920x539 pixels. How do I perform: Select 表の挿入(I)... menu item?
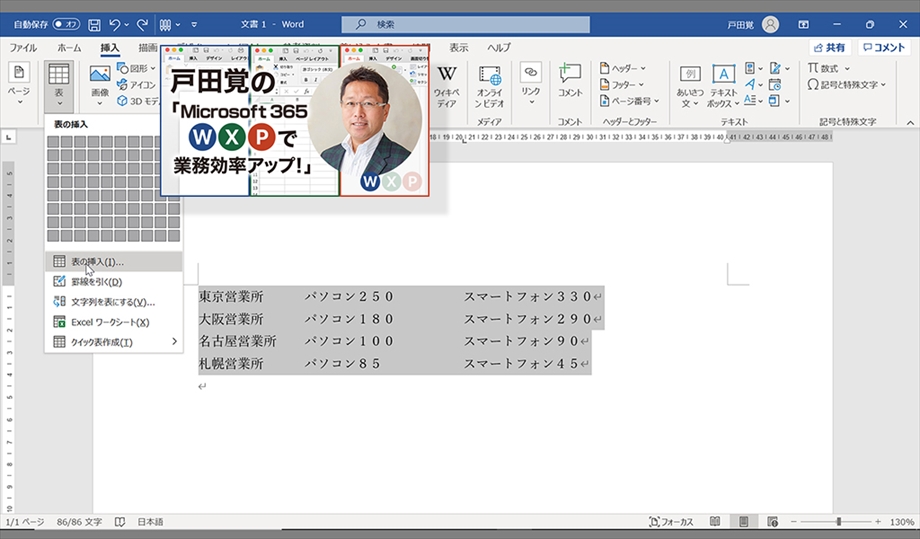point(114,262)
